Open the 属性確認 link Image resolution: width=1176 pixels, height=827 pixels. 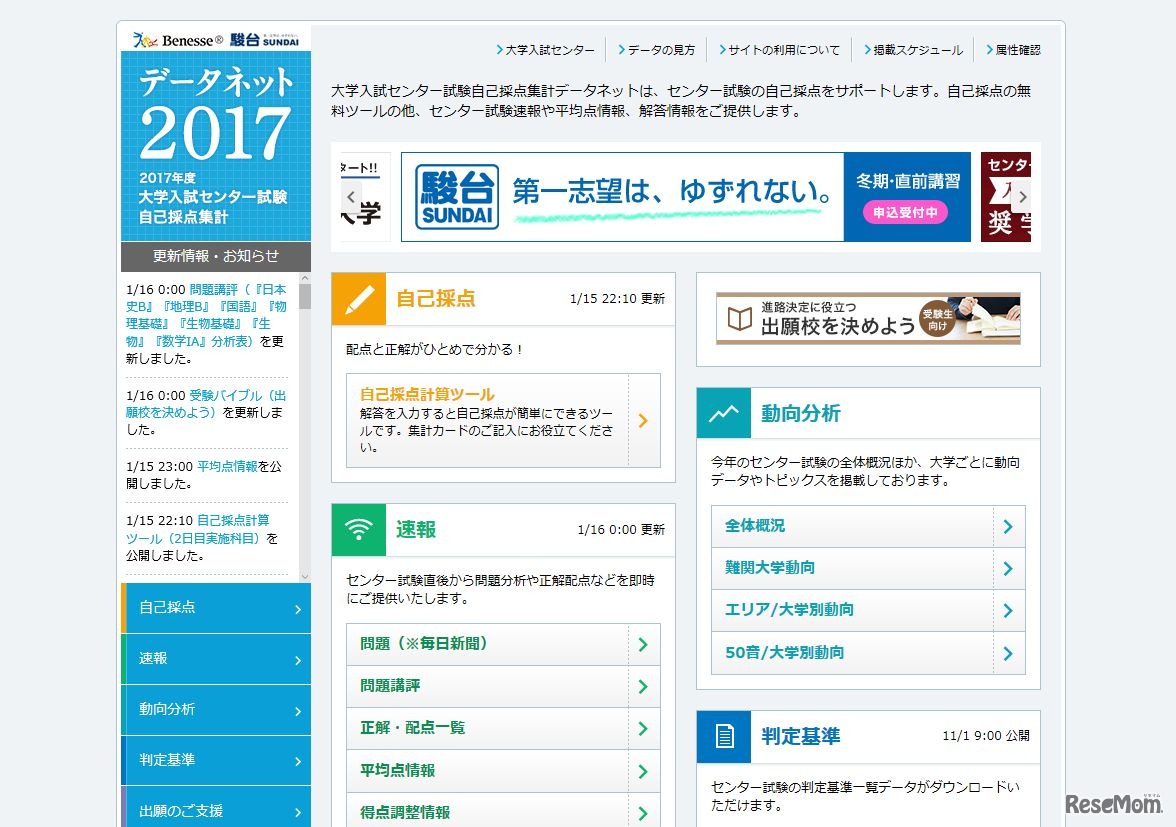point(1012,49)
